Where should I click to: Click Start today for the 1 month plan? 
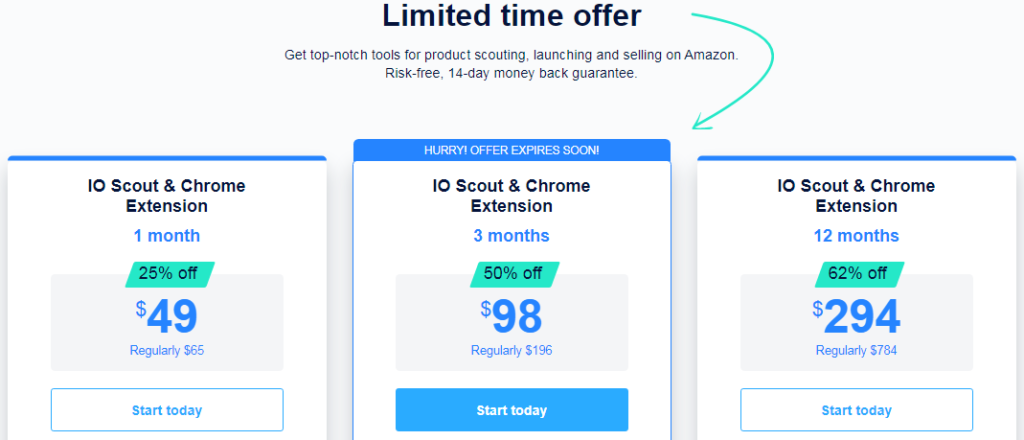167,410
